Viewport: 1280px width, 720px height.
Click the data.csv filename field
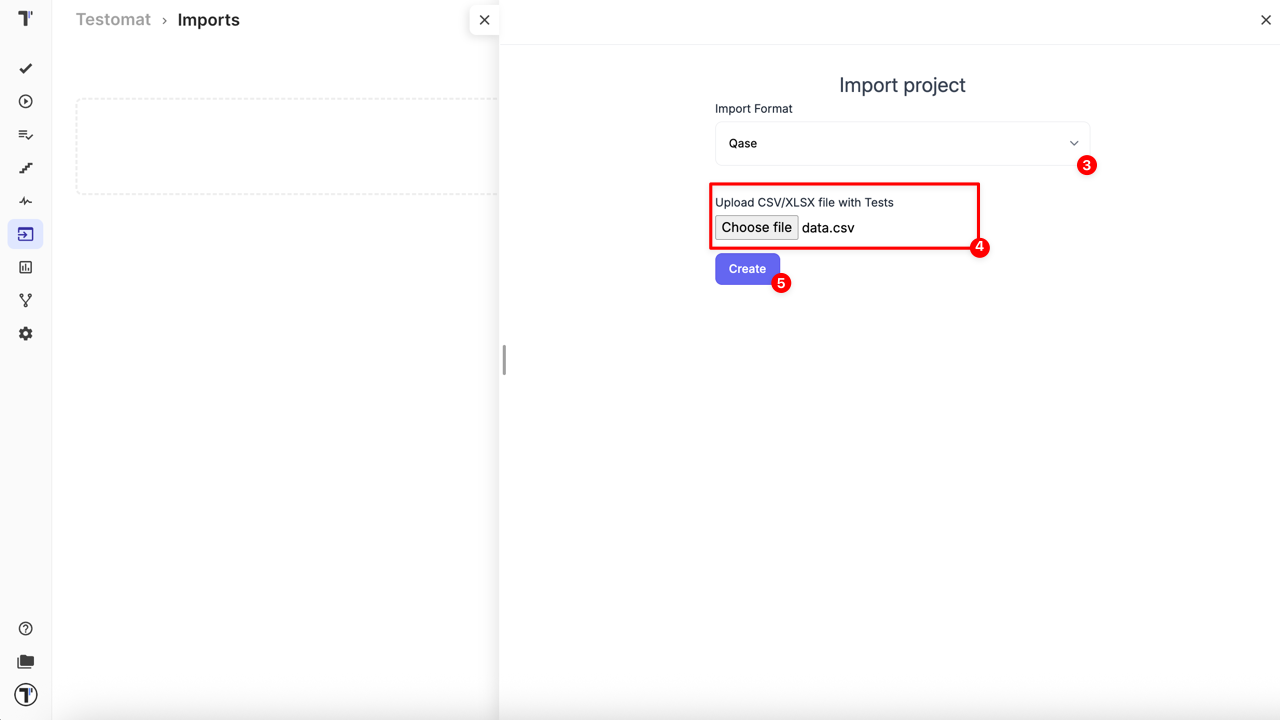point(828,227)
